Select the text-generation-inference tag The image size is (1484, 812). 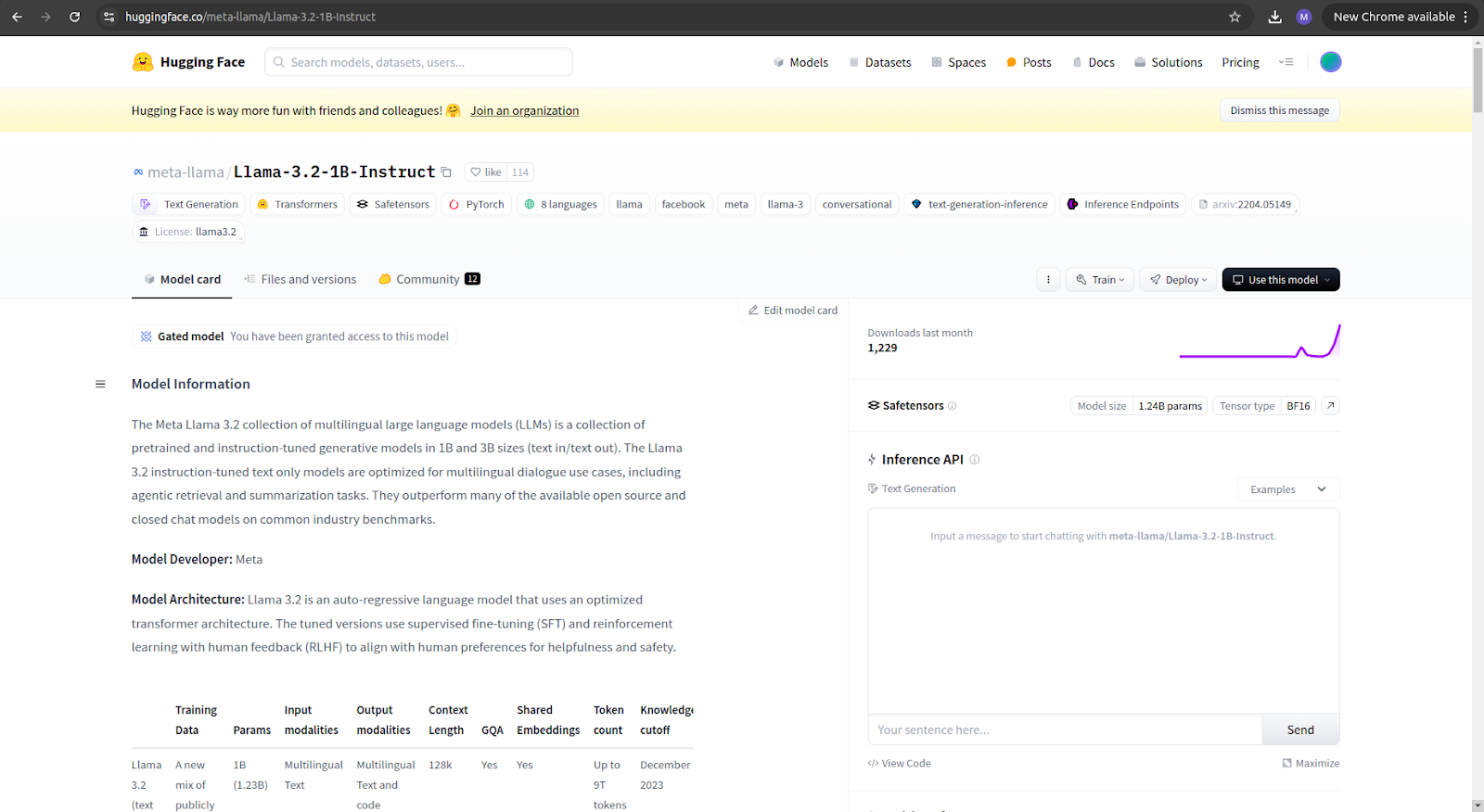click(x=979, y=204)
